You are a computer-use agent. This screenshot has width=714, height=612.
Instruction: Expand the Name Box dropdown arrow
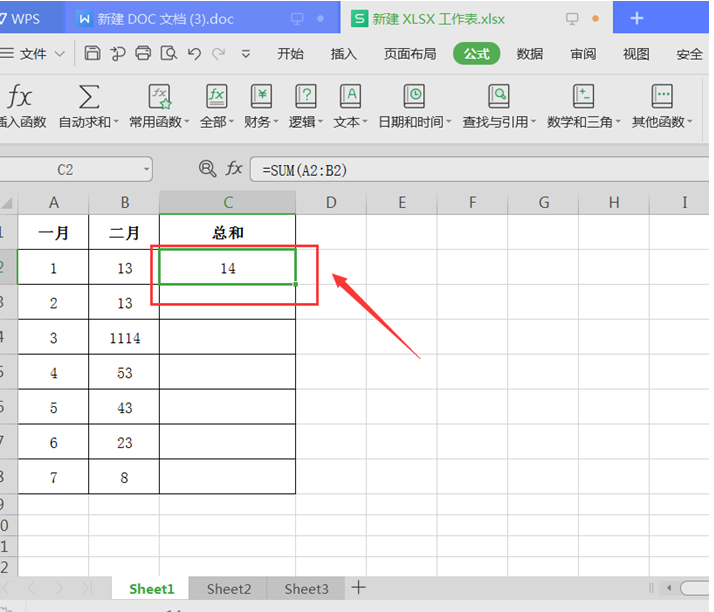(x=146, y=169)
